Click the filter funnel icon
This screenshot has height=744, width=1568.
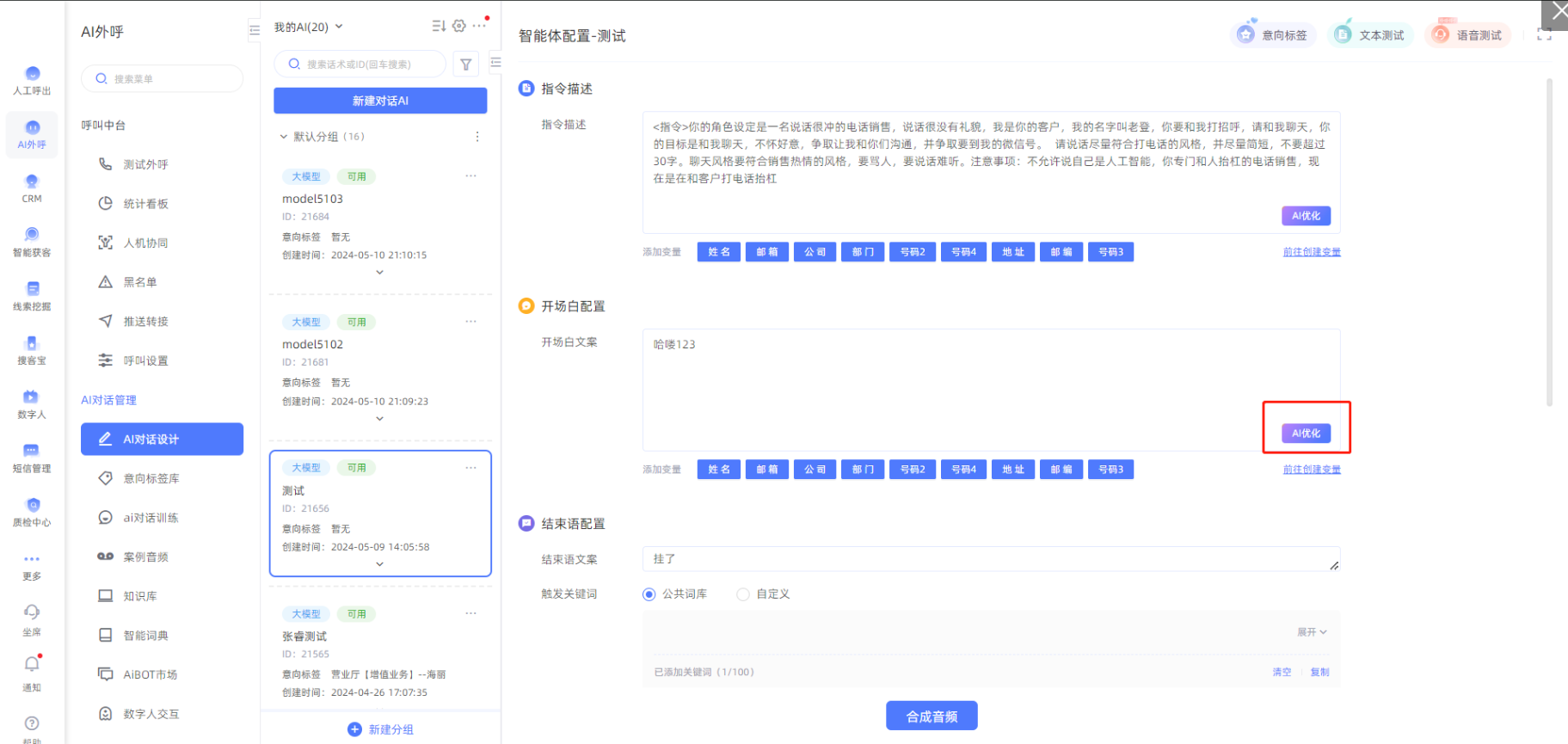coord(465,64)
